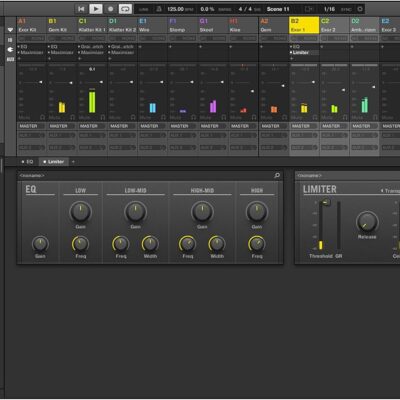Select the H1 Kloe channel header
The width and height of the screenshot is (400, 400).
243,25
